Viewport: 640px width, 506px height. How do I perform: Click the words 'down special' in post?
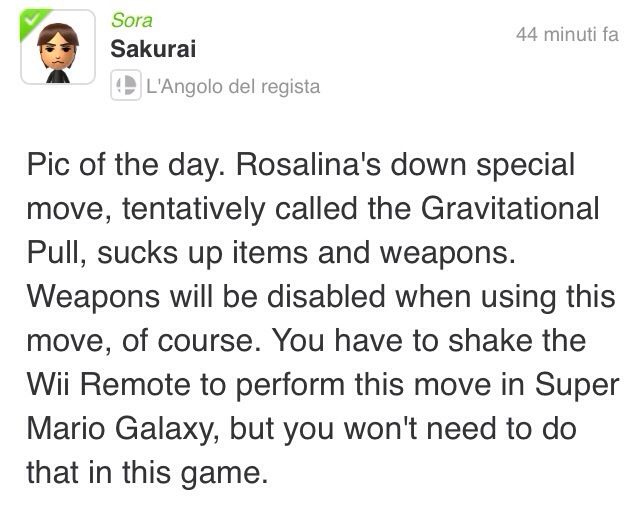(x=483, y=165)
